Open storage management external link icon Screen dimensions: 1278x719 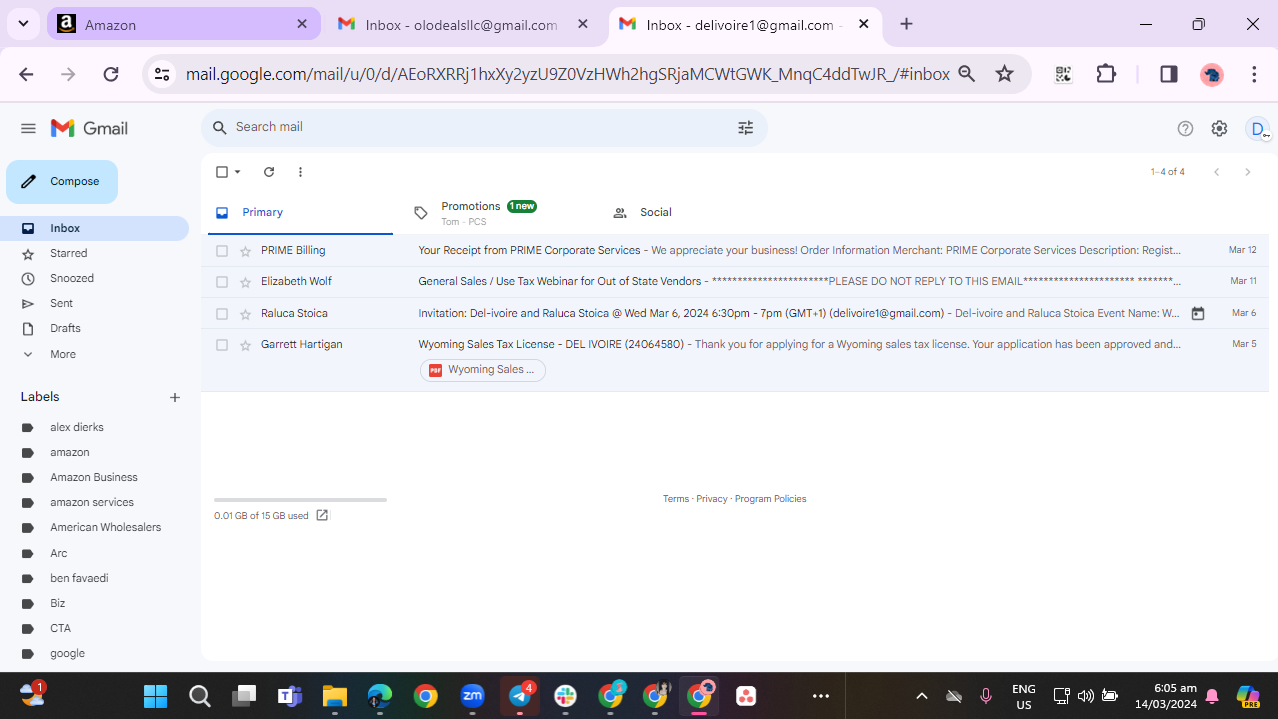click(x=322, y=516)
